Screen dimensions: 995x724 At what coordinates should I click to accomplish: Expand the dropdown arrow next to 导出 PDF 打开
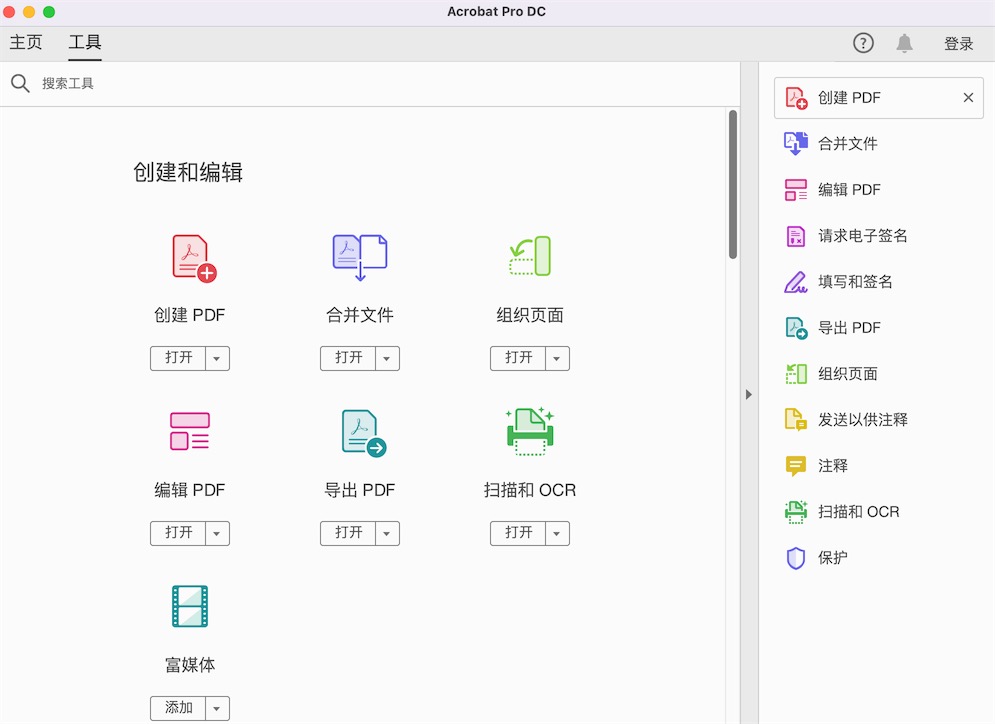(x=387, y=534)
